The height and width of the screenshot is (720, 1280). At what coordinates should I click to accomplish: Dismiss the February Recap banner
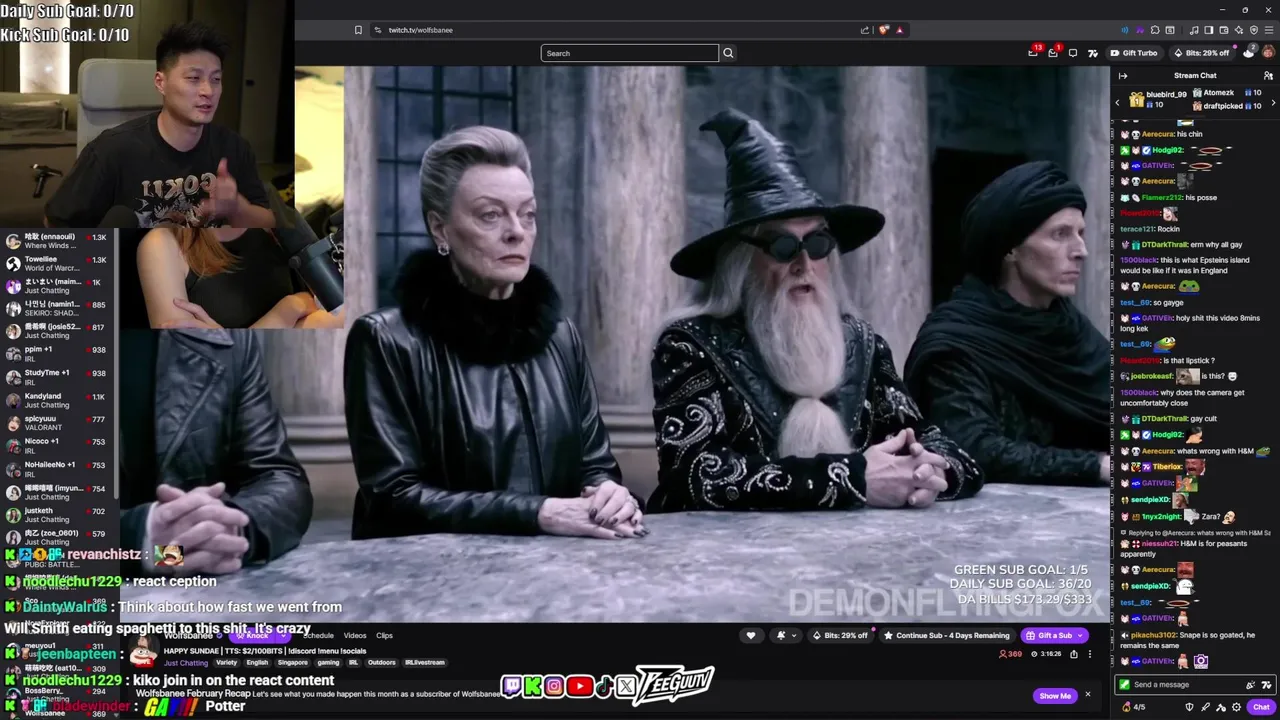[1088, 695]
